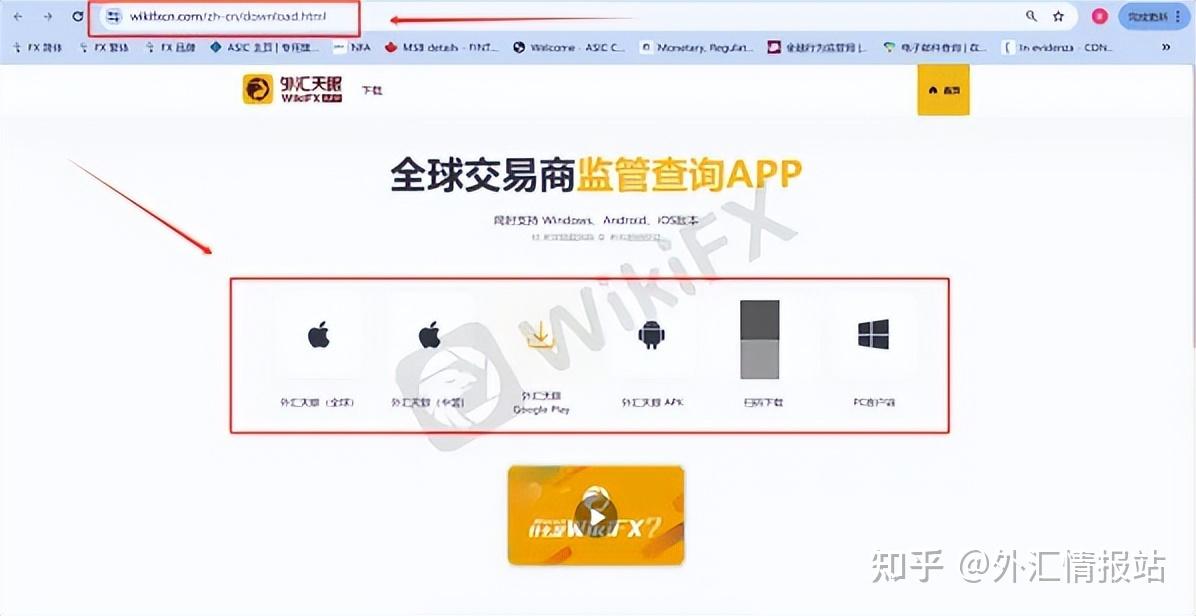This screenshot has height=616, width=1196.
Task: Open the 下载 navigation menu item
Action: coord(373,90)
